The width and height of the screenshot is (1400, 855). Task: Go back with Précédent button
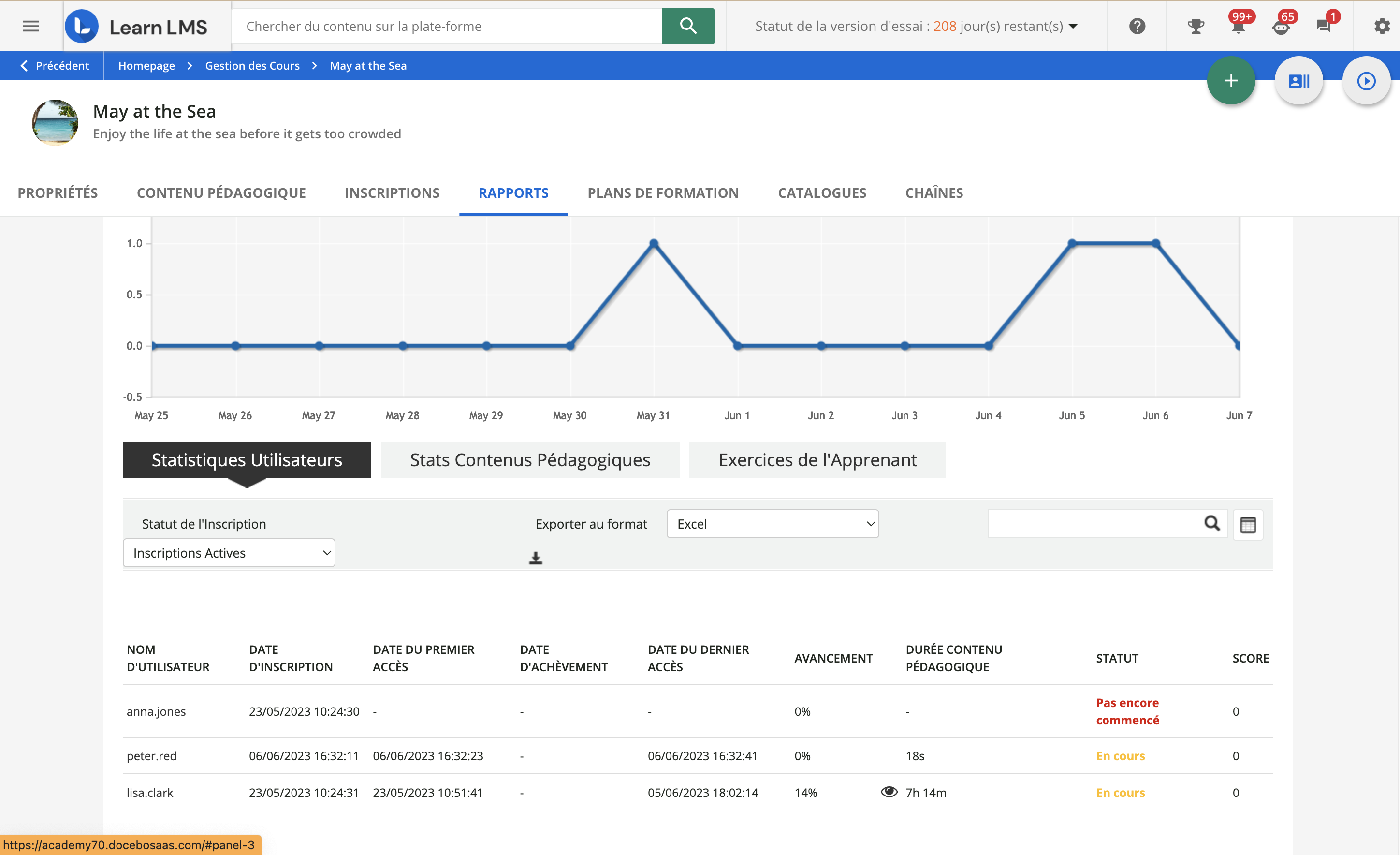coord(55,66)
